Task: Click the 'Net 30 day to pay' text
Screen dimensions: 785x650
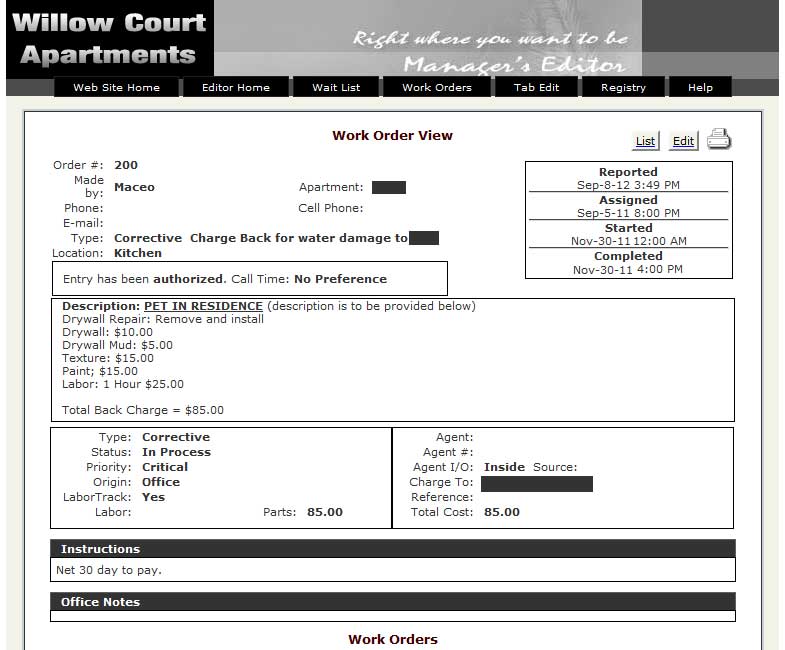Action: [109, 570]
